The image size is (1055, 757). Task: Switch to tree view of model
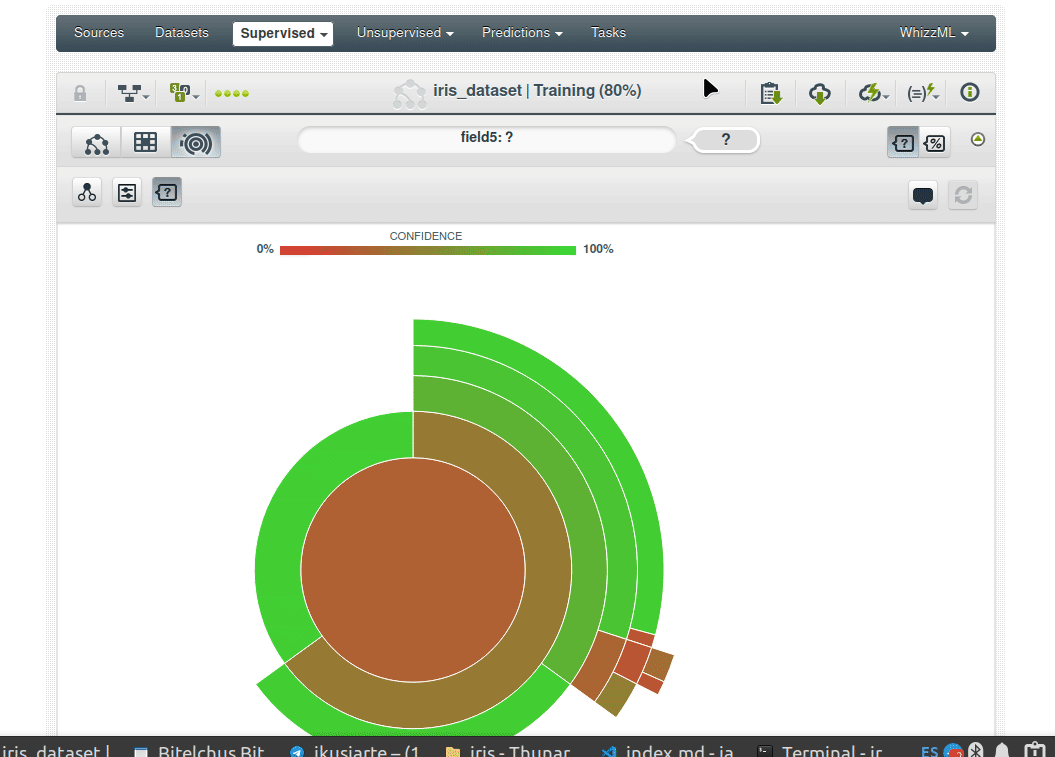97,143
